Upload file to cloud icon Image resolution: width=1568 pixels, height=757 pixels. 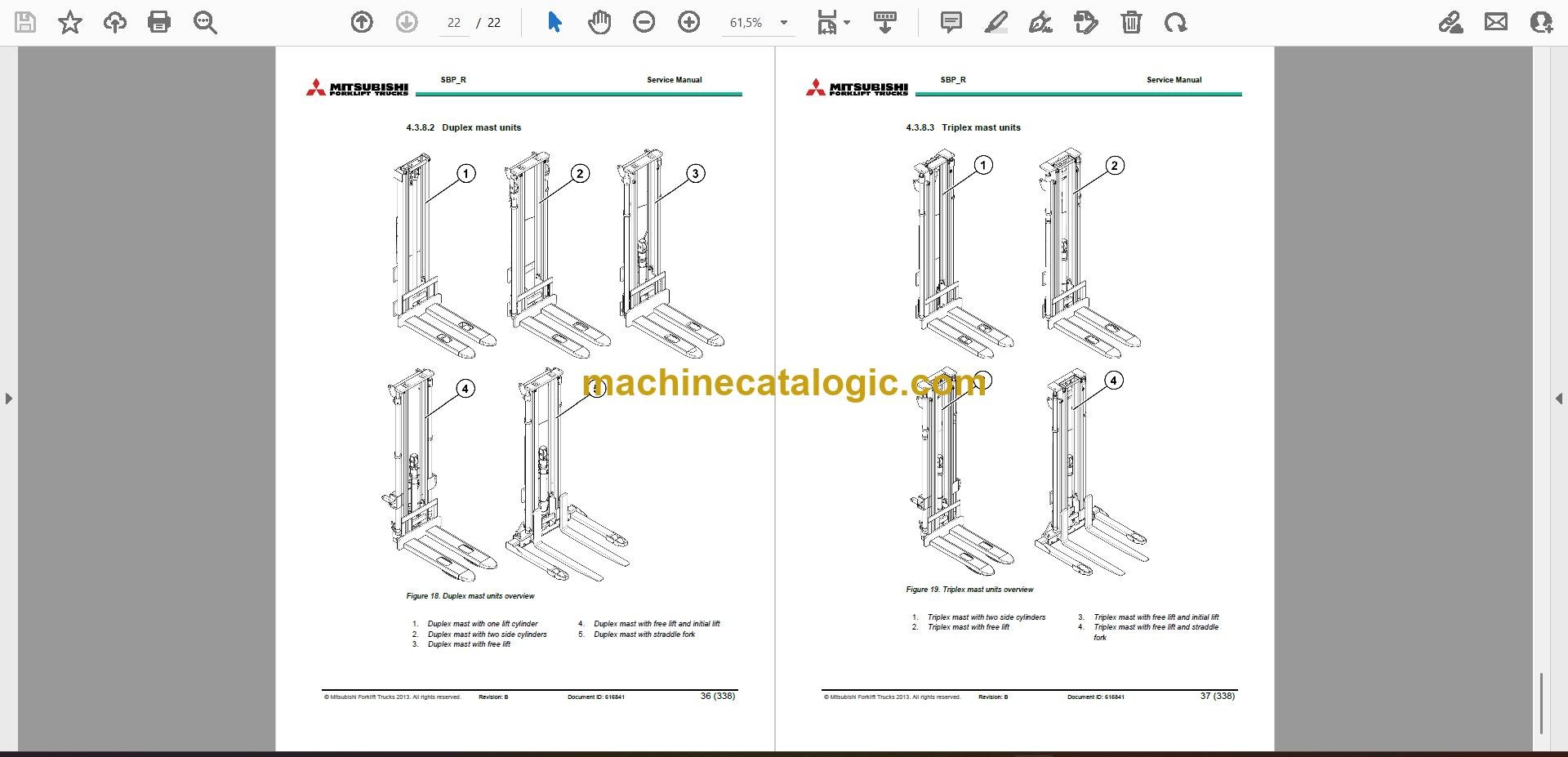click(x=114, y=22)
